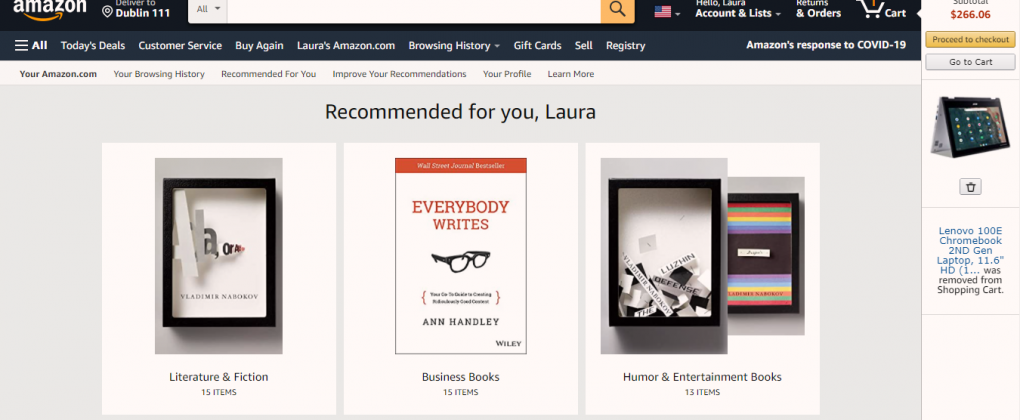Viewport: 1020px width, 420px height.
Task: Open Everybody Writes book cover
Action: (461, 256)
